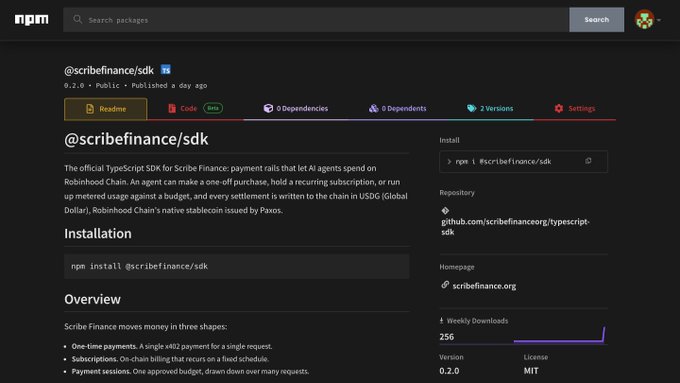Open the 0 Dependents tab
This screenshot has width=680, height=383.
[397, 108]
